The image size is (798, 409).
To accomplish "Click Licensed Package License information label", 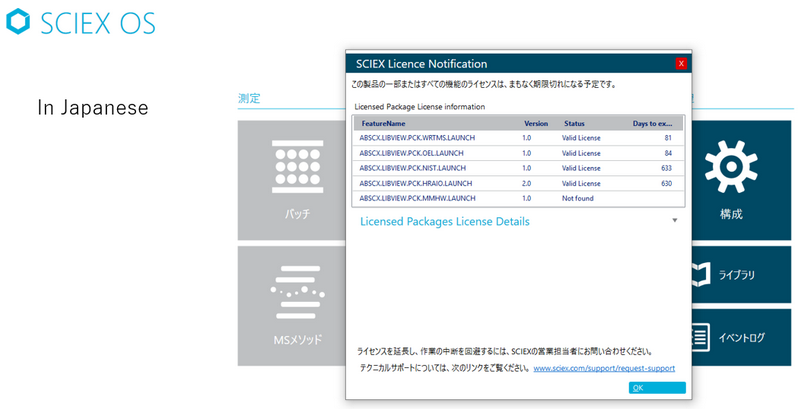I will coord(419,107).
